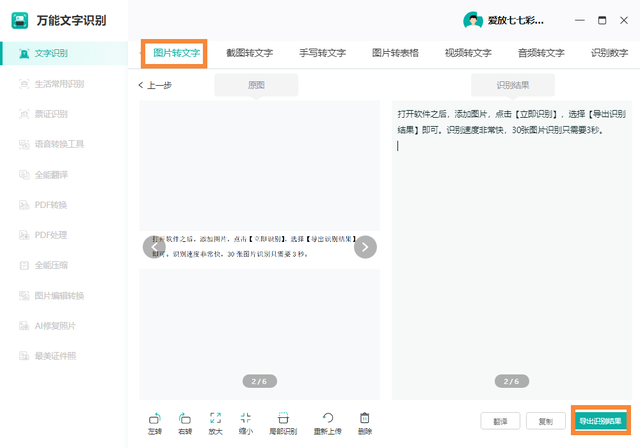Viewport: 640px width, 448px height.
Task: Start partial recognition with 局部识别
Action: (283, 424)
